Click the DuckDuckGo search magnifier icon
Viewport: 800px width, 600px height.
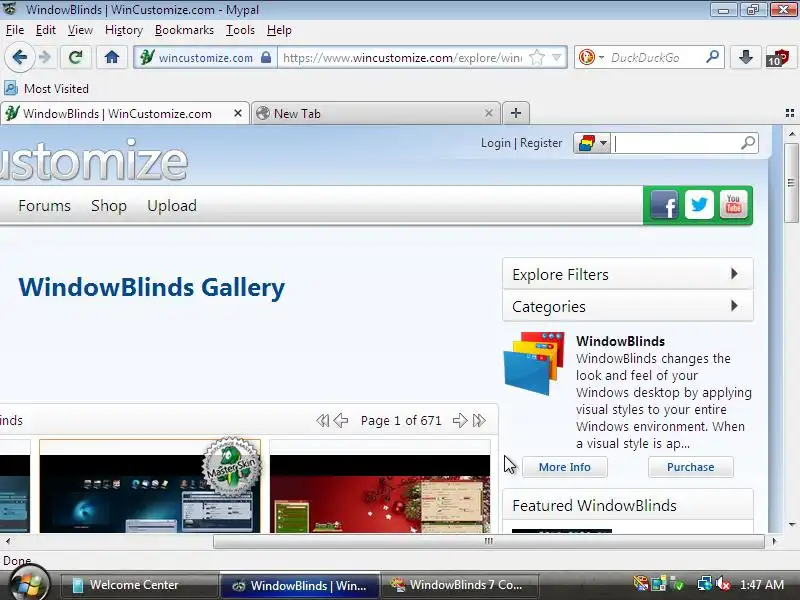point(712,57)
